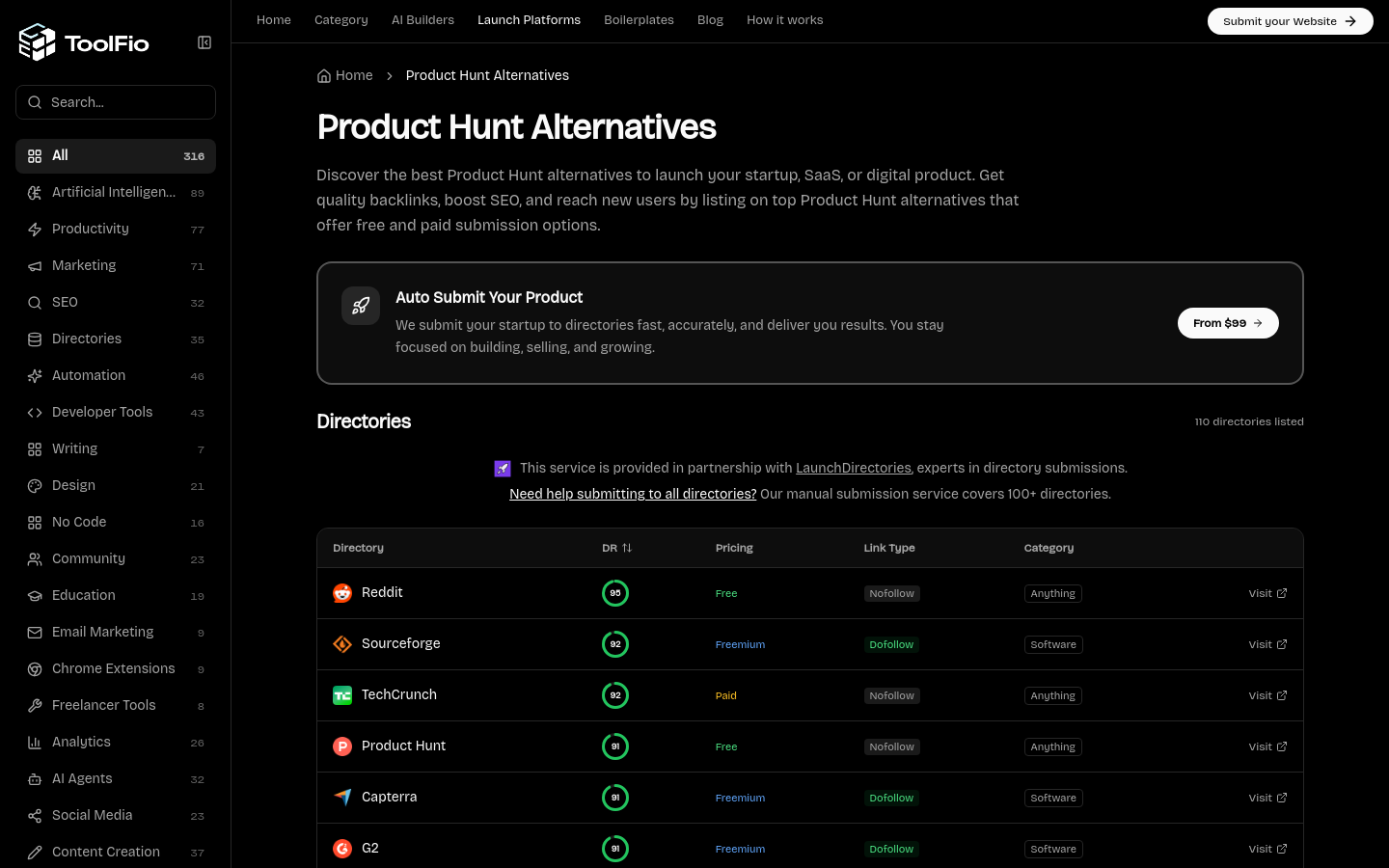This screenshot has height=868, width=1389.
Task: Open the Home nav item
Action: 274,20
